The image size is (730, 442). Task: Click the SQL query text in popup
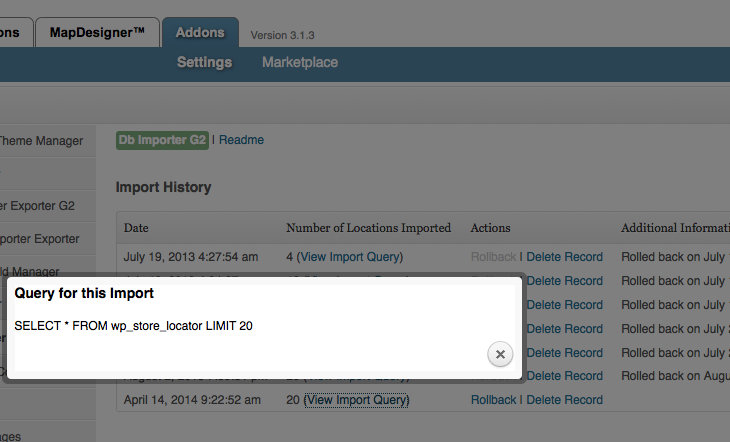coord(133,326)
